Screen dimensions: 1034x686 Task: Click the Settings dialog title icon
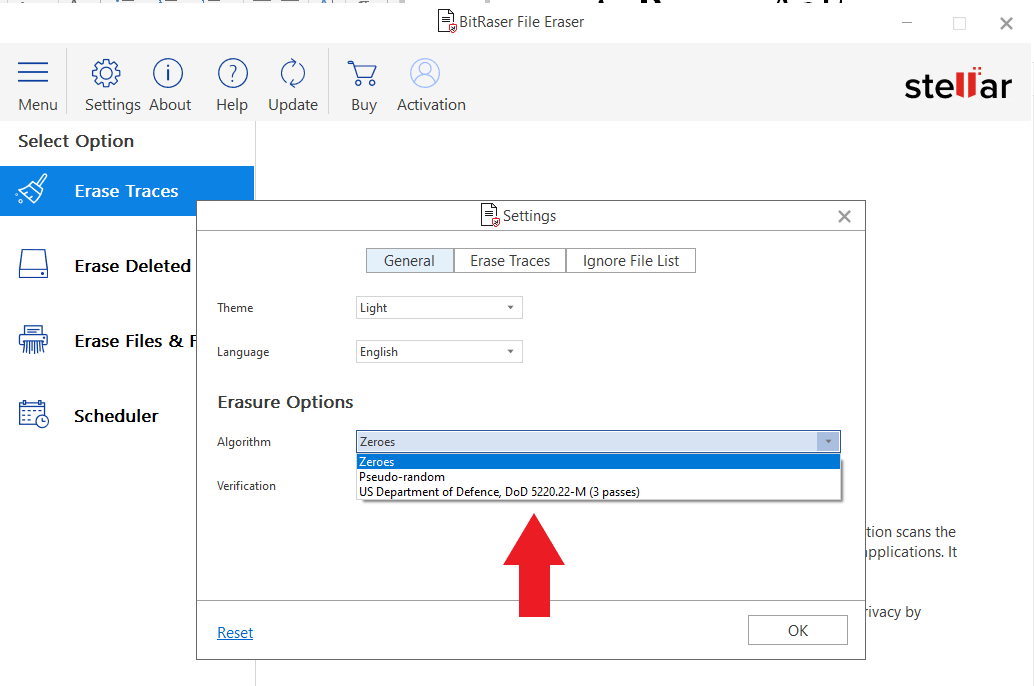[489, 215]
